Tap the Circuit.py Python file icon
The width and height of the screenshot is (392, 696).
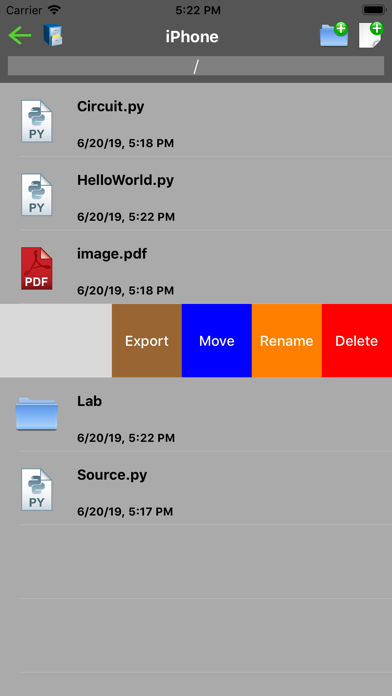point(36,121)
